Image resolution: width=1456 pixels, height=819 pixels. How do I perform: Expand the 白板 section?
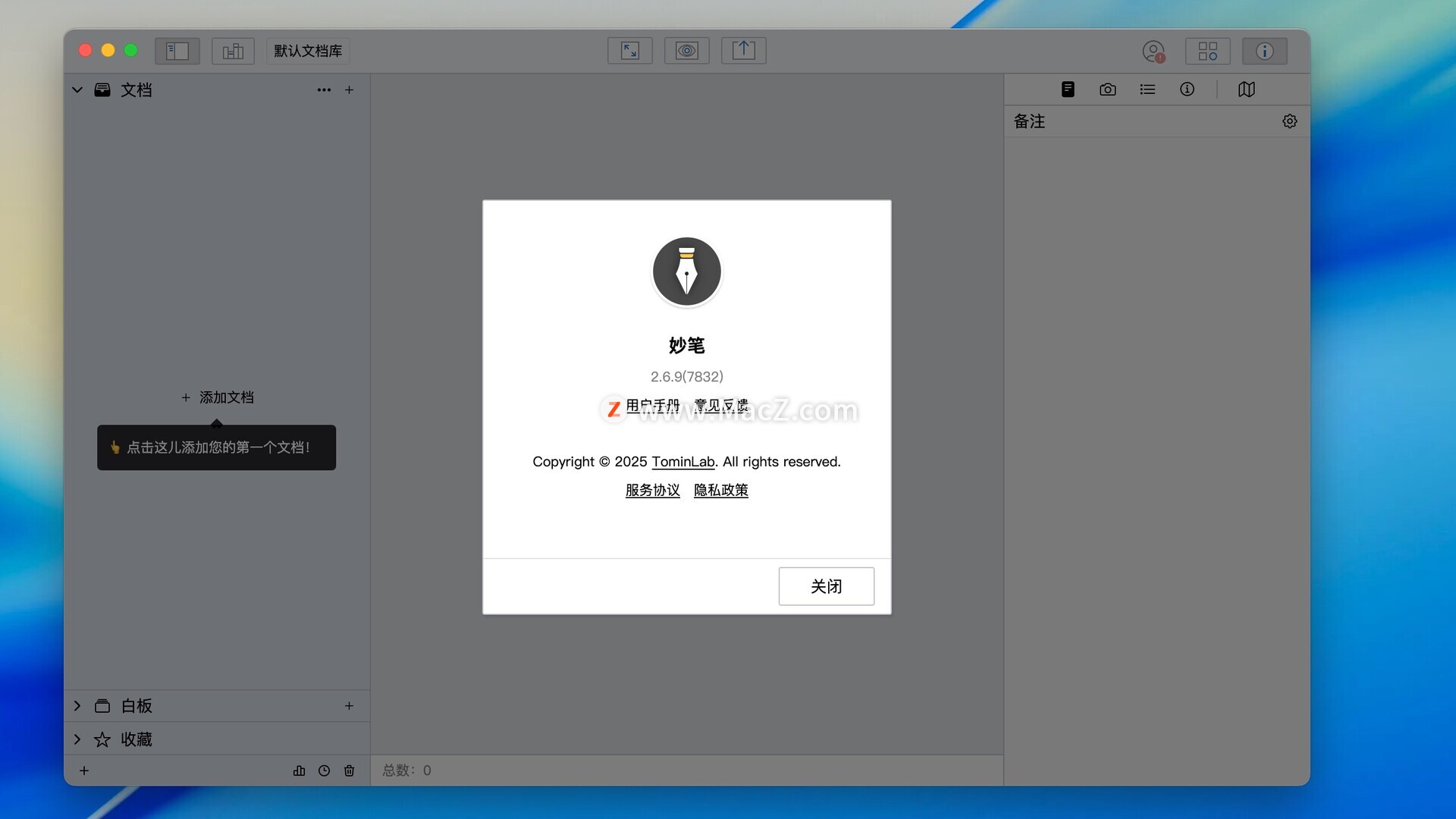[x=77, y=706]
